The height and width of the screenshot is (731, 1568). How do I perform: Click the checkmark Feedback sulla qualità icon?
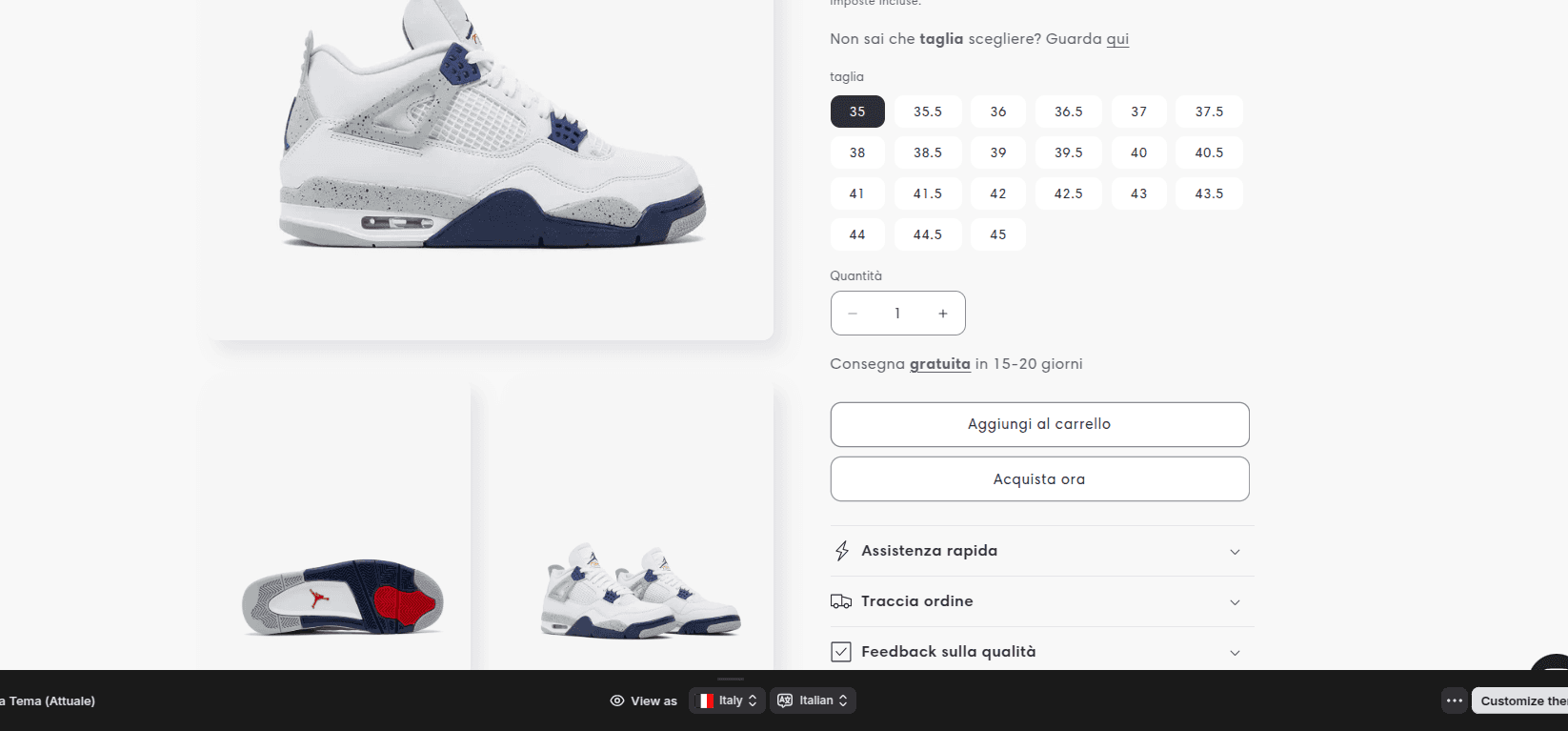click(841, 652)
